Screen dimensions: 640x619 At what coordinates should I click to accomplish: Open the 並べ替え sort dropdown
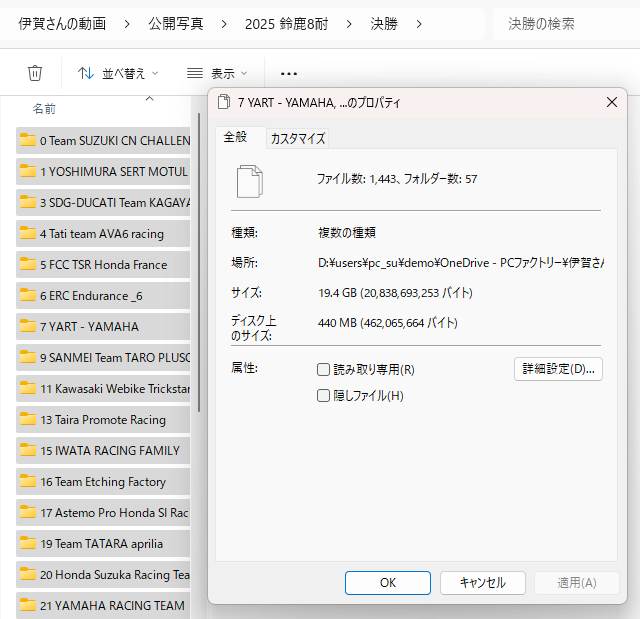click(118, 73)
